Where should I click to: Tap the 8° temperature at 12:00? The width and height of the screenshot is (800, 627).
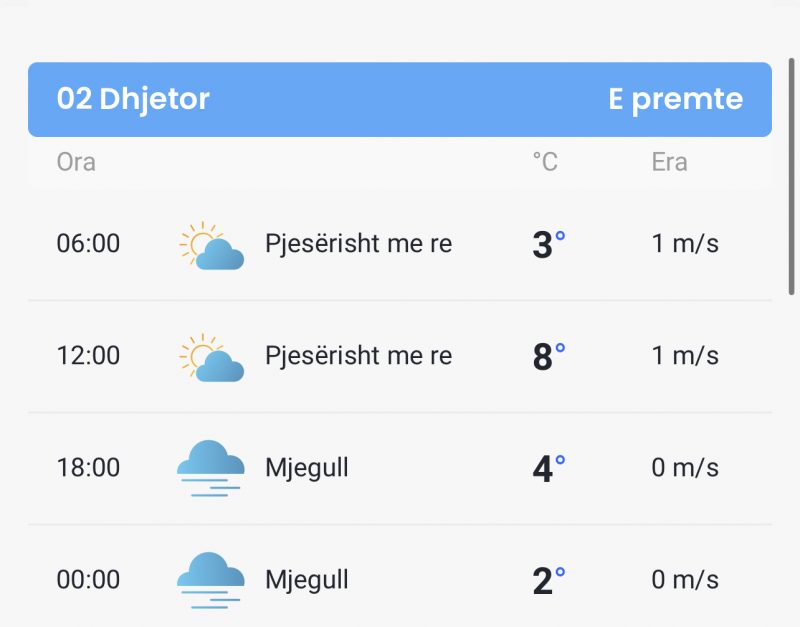point(548,357)
